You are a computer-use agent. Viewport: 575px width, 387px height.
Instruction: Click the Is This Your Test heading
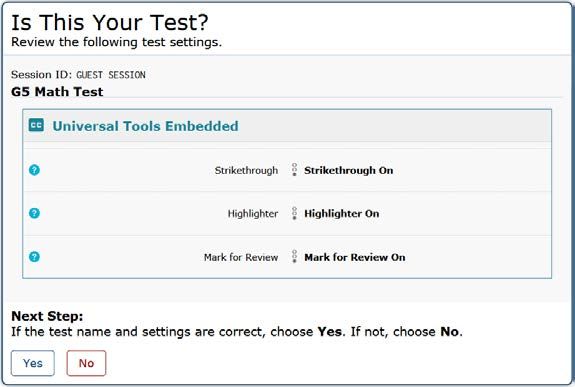tap(110, 22)
